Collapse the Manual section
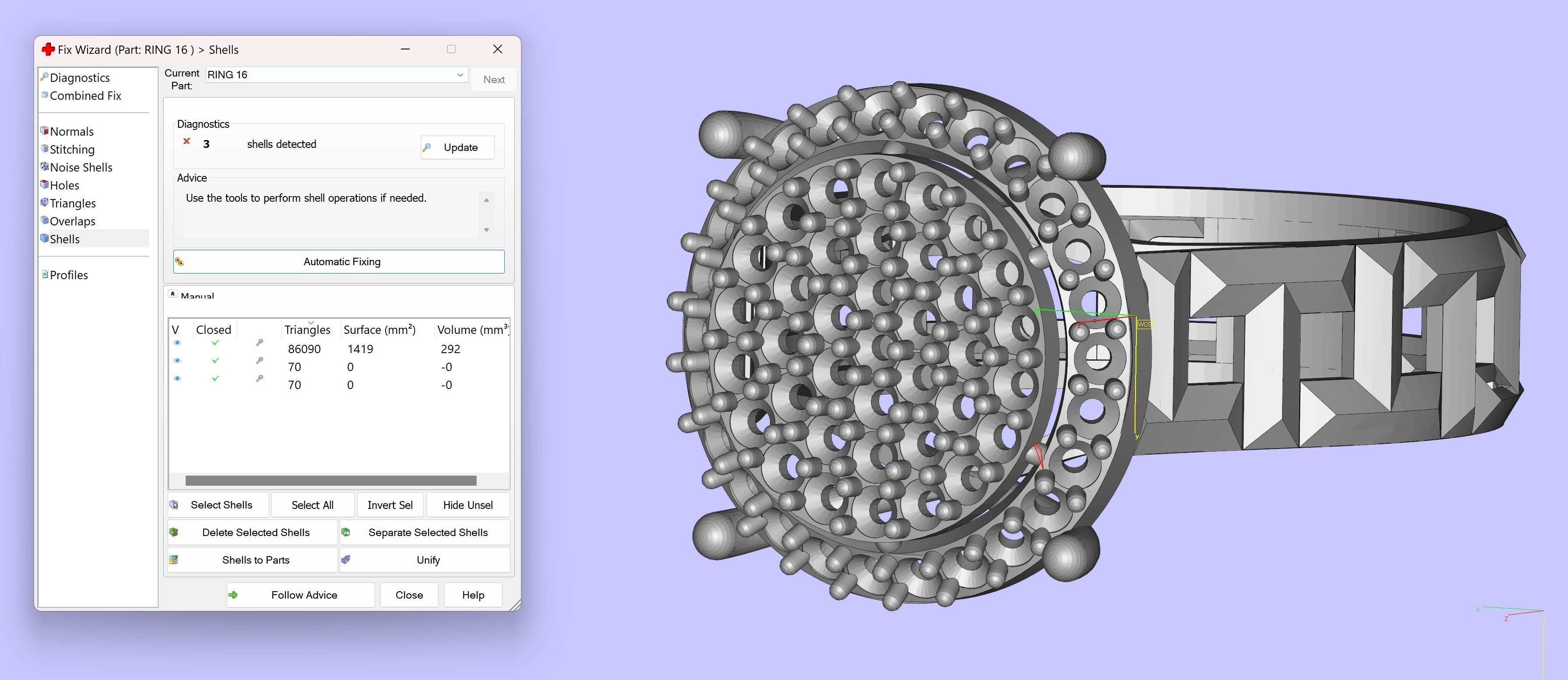 173,294
